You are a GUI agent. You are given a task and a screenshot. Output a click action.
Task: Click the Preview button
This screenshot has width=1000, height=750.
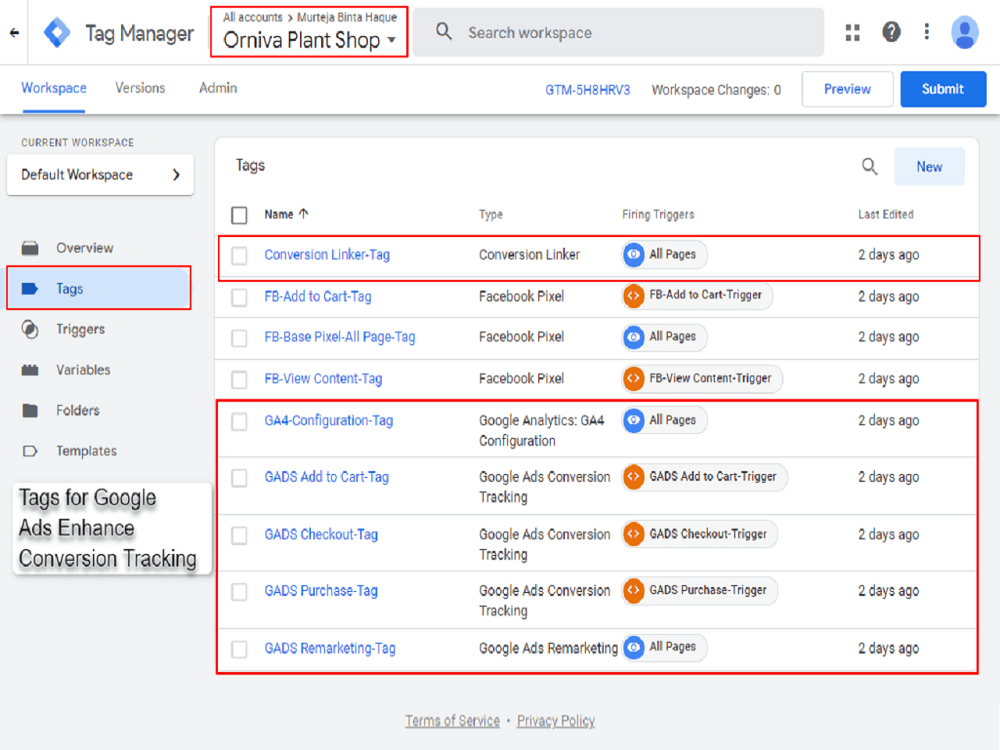tap(847, 89)
